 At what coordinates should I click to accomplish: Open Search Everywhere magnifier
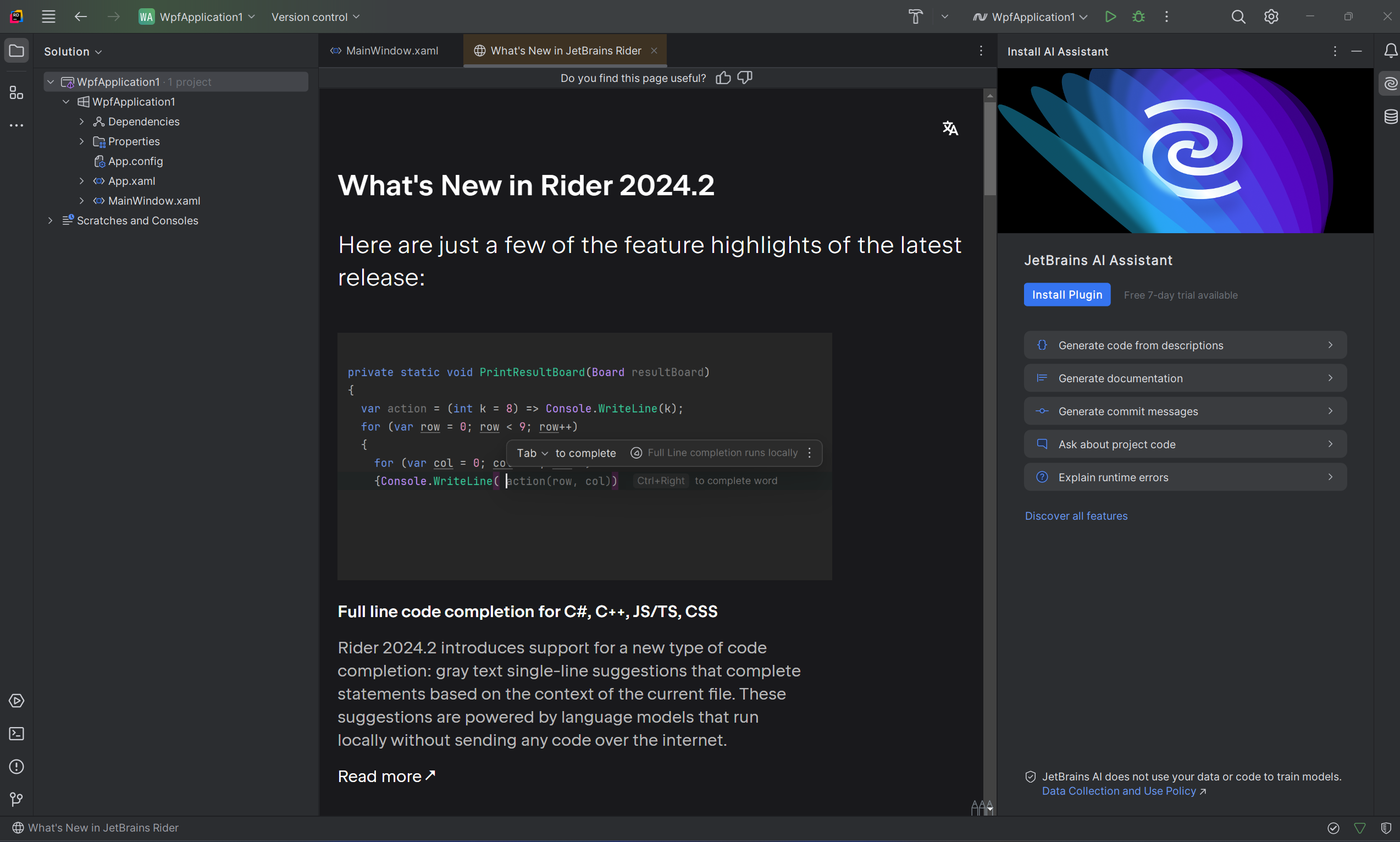[1238, 16]
